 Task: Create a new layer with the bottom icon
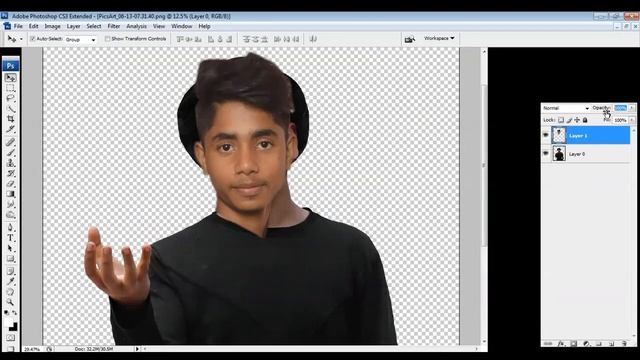point(611,344)
